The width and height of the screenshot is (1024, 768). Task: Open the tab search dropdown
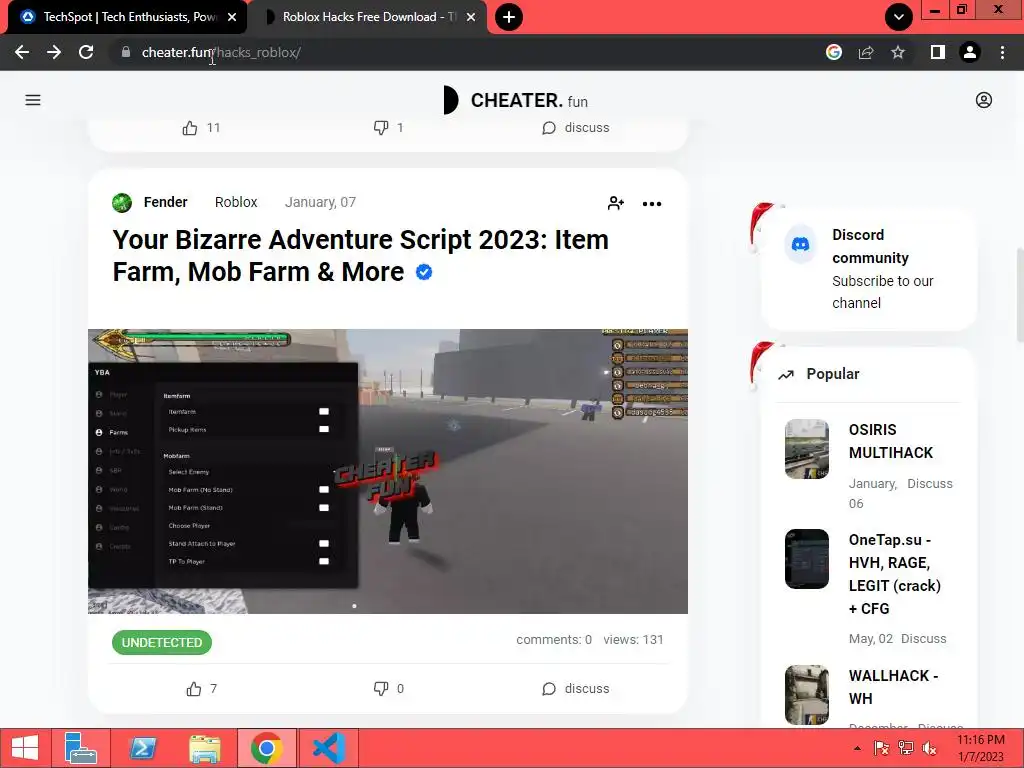899,17
